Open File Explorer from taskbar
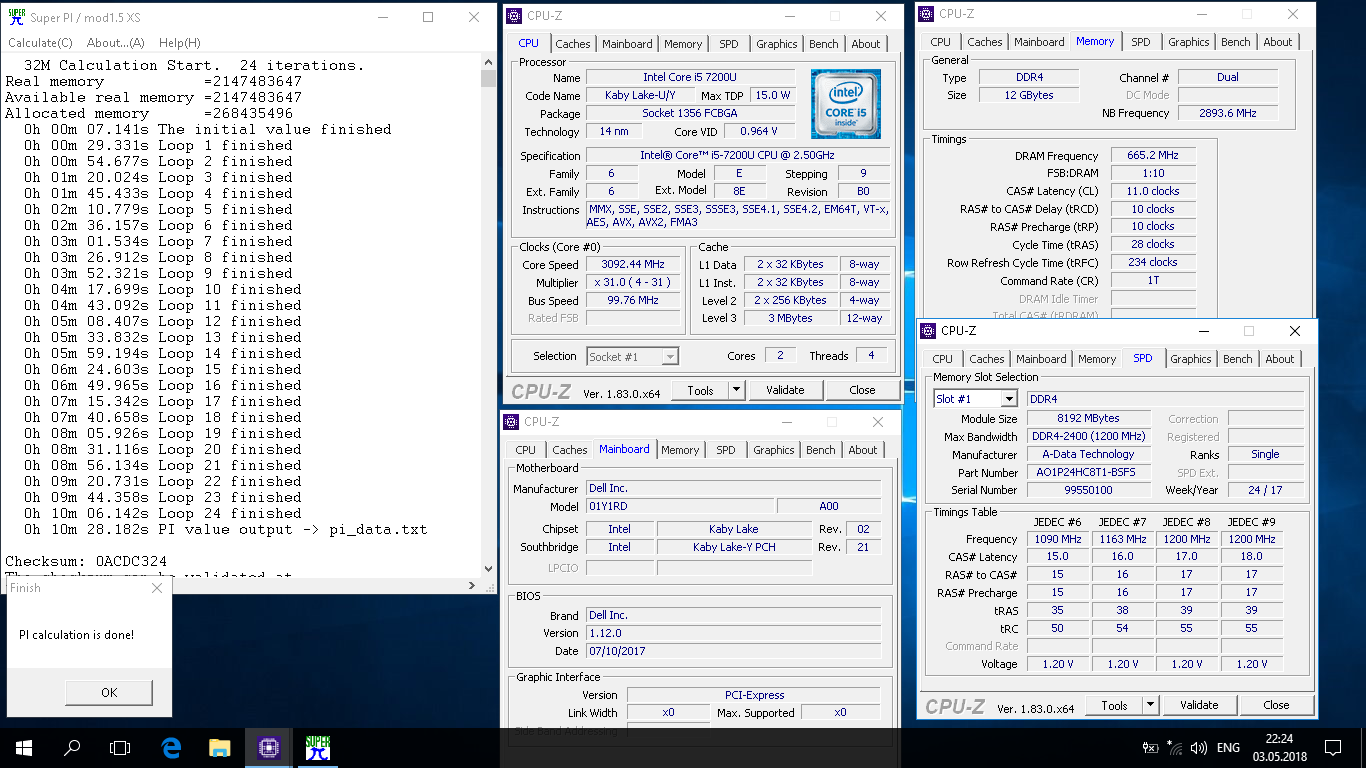This screenshot has width=1366, height=768. point(220,747)
